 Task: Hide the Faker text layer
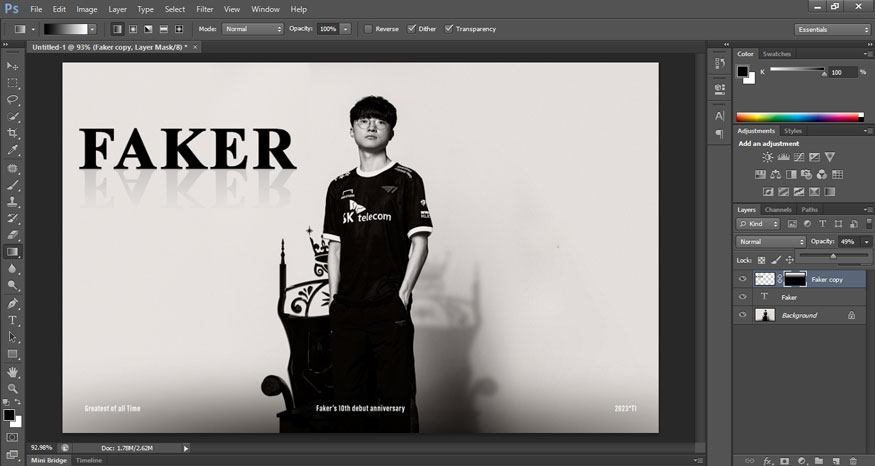tap(742, 297)
